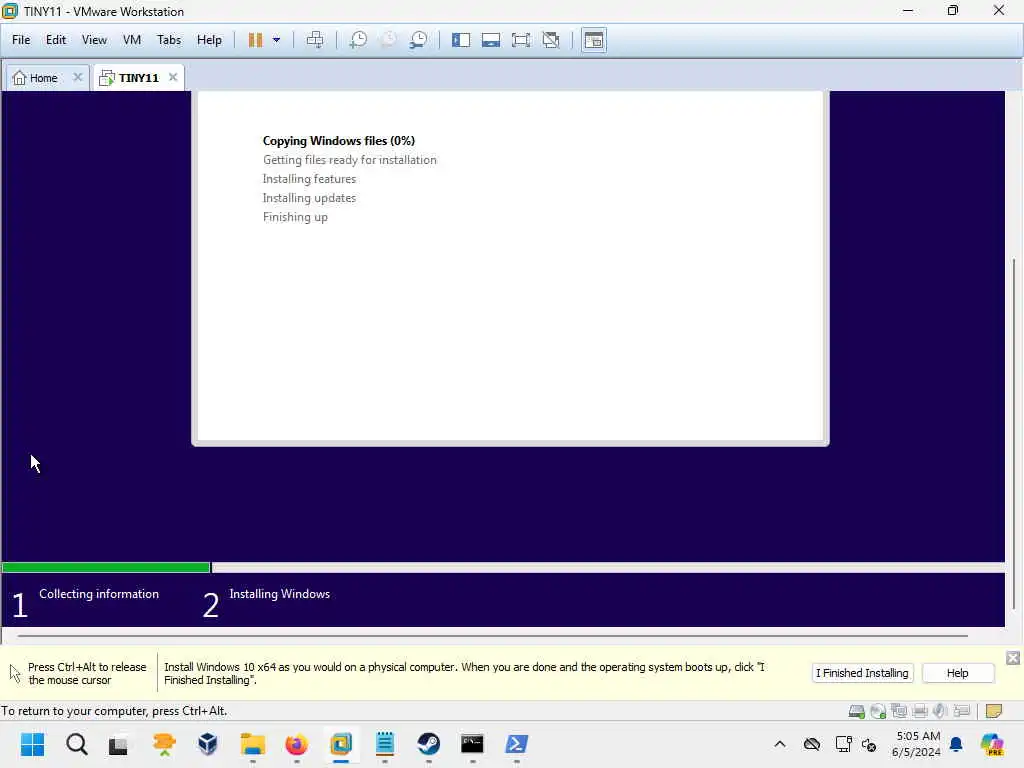Open the power options dropdown arrow
Viewport: 1024px width, 768px height.
coord(276,40)
